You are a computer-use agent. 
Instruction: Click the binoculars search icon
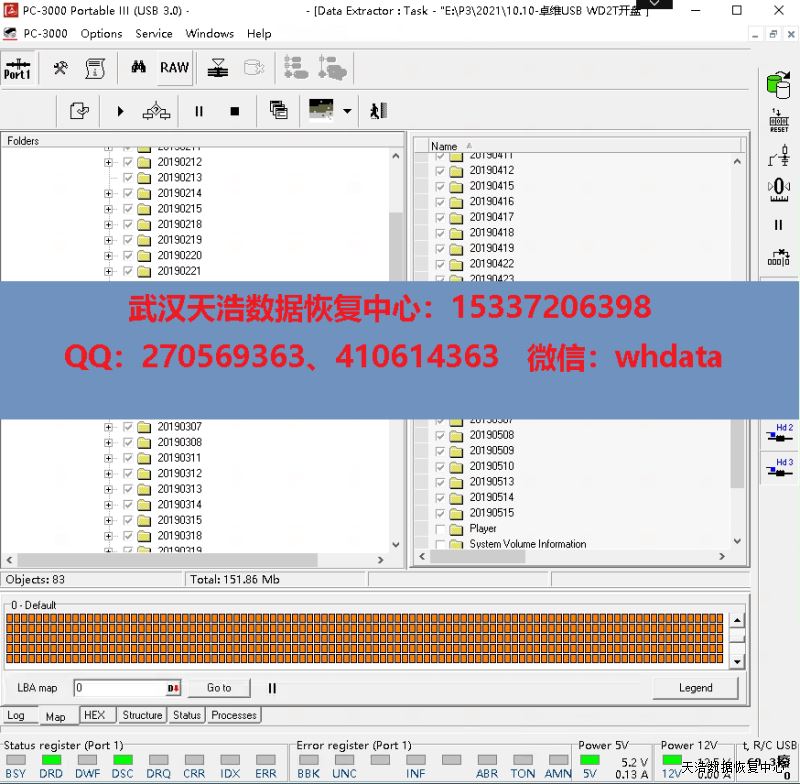pyautogui.click(x=138, y=68)
